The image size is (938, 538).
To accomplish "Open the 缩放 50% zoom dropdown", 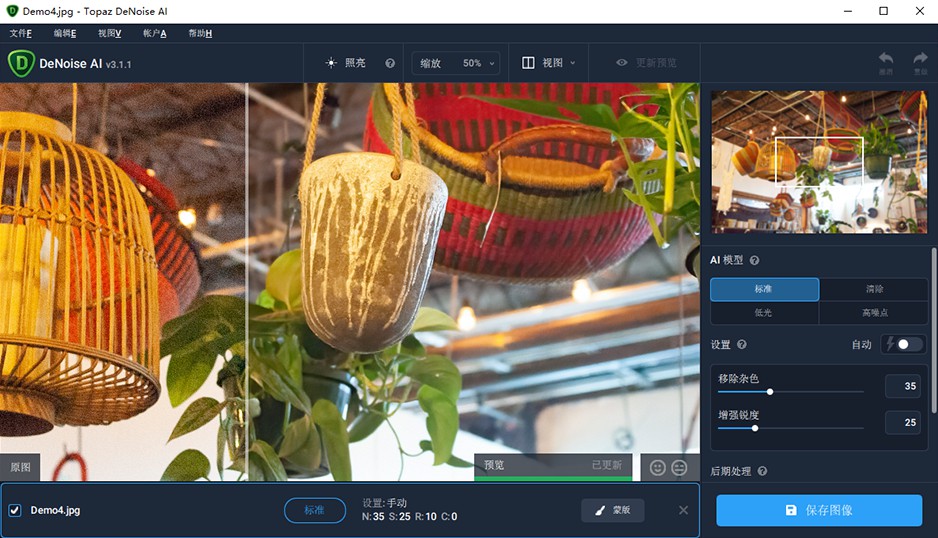I will coord(456,63).
